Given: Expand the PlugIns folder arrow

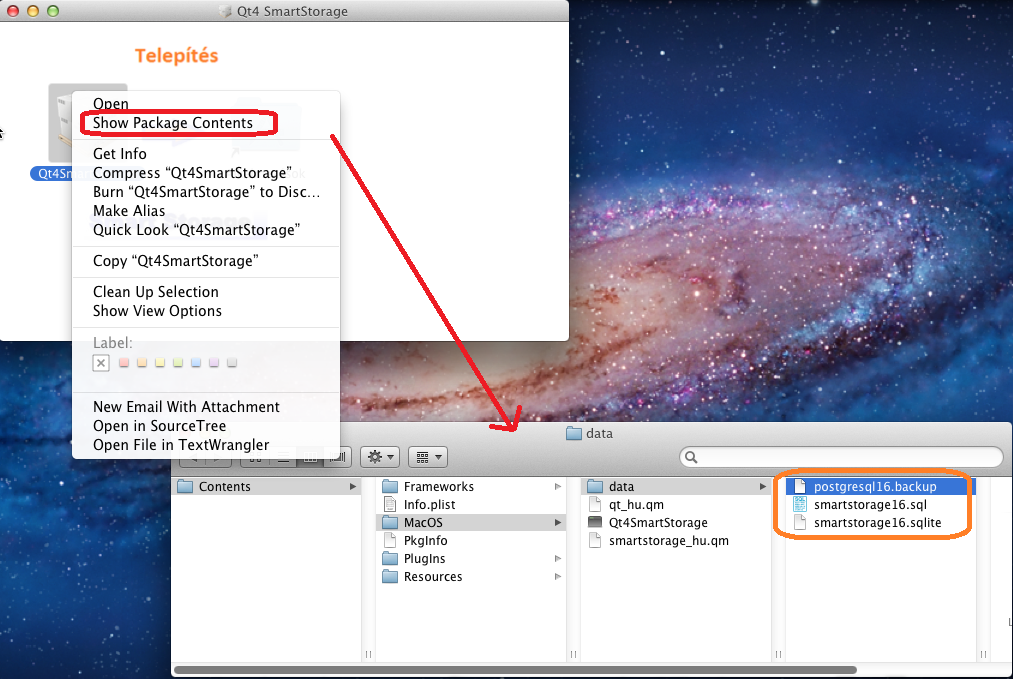Looking at the screenshot, I should tap(558, 559).
